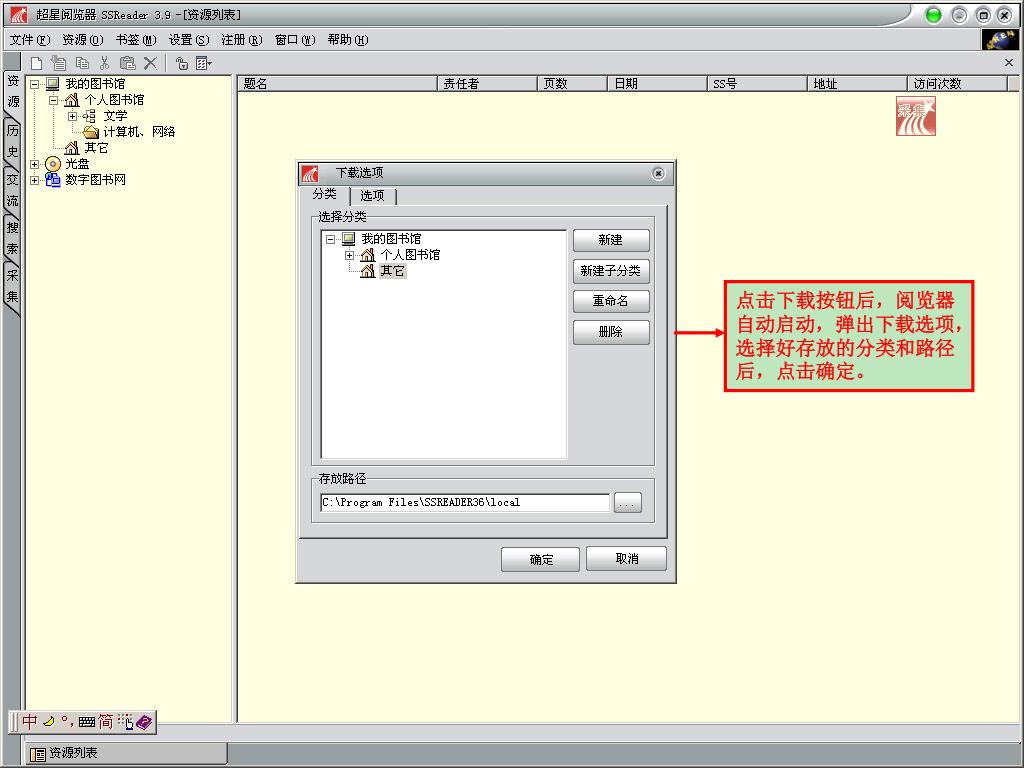Expand the 文学 node in sidebar
This screenshot has height=768, width=1024.
[x=72, y=116]
